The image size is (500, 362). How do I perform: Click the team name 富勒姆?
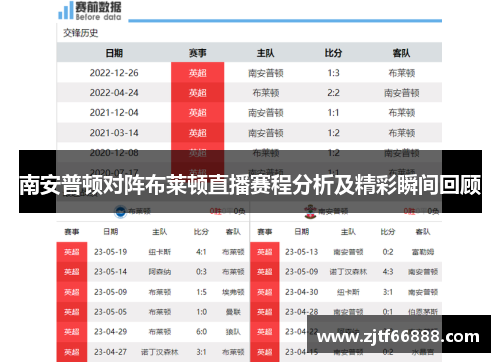click(x=423, y=252)
